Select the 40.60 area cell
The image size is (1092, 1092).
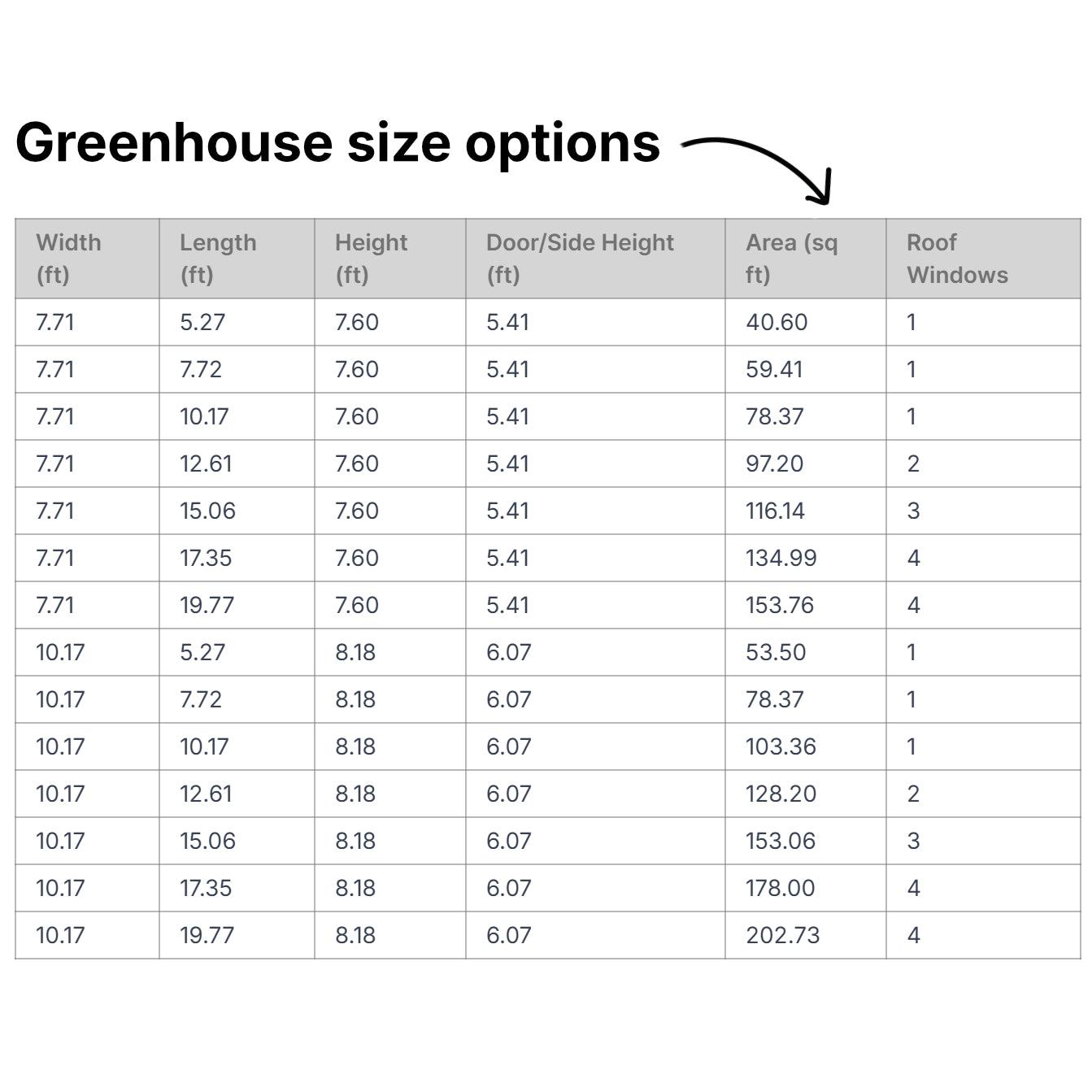pyautogui.click(x=777, y=323)
